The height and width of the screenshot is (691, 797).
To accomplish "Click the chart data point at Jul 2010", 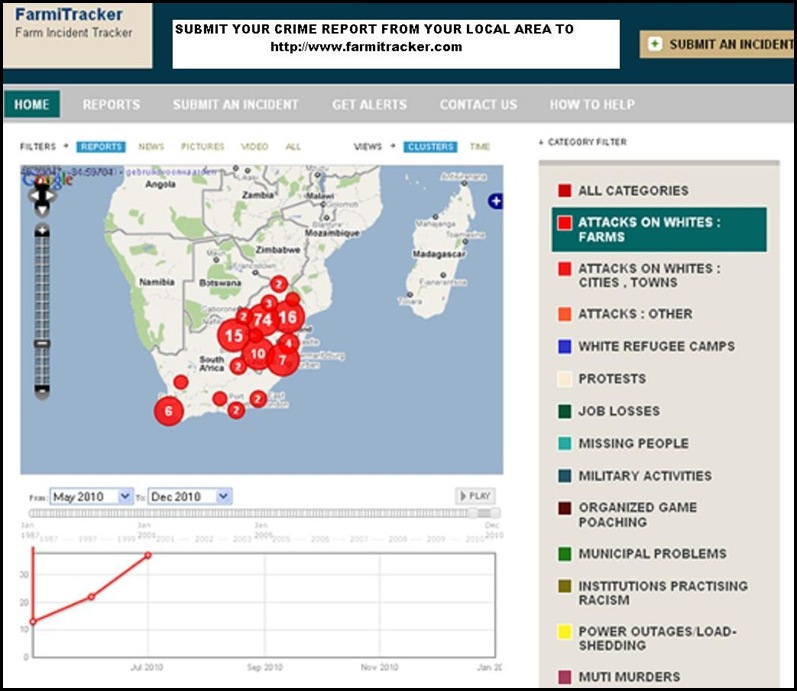I will point(148,555).
